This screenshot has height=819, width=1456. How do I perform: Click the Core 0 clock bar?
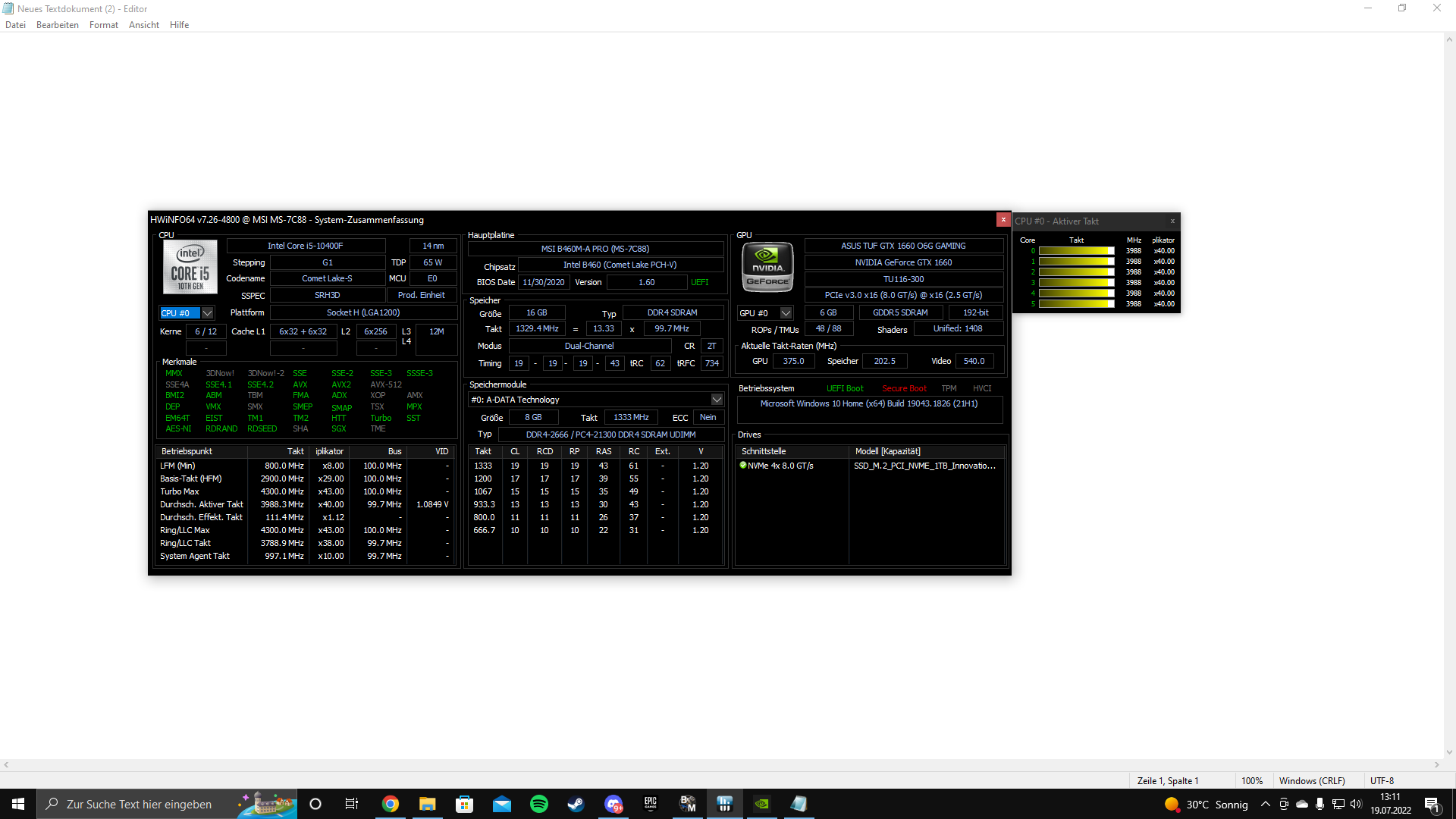[x=1076, y=251]
